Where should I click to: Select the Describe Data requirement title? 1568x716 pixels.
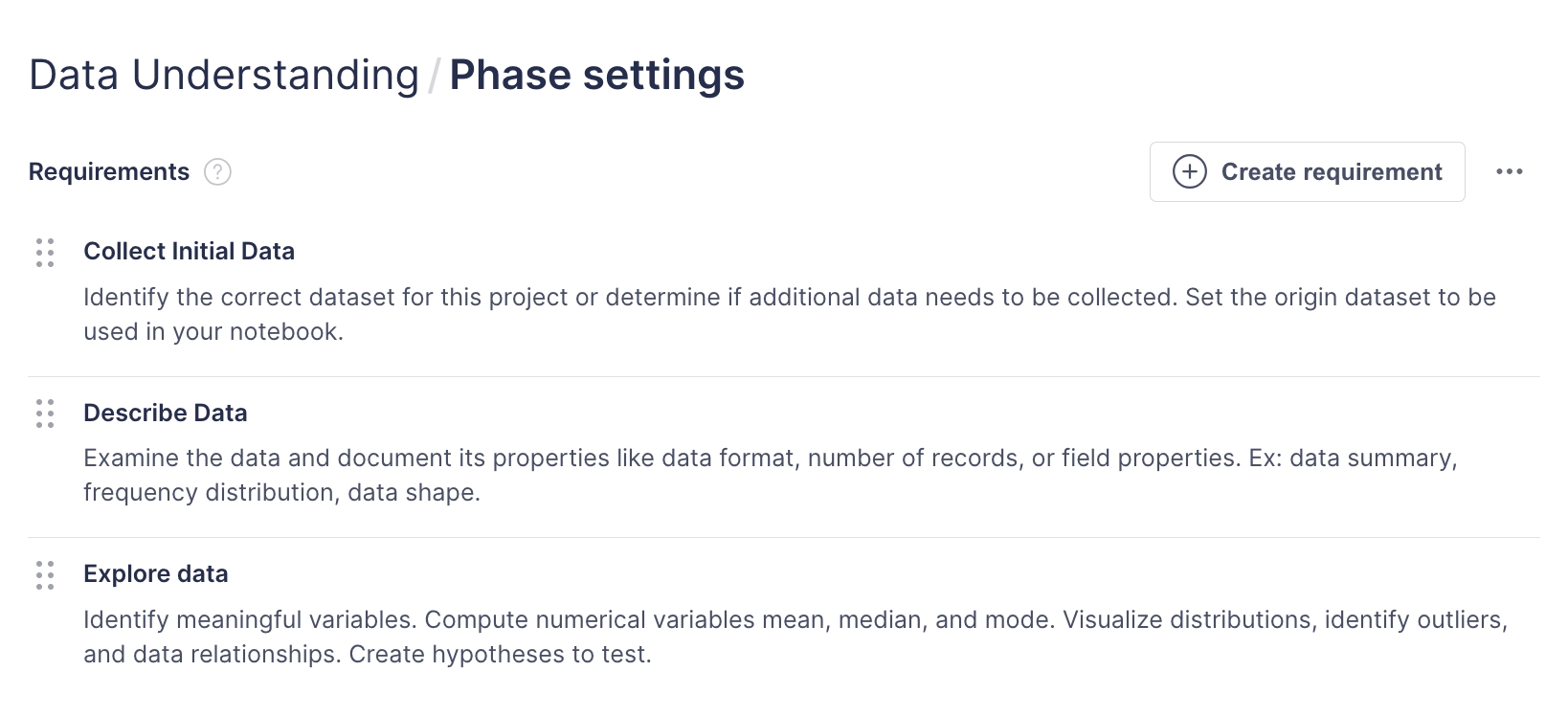click(165, 413)
